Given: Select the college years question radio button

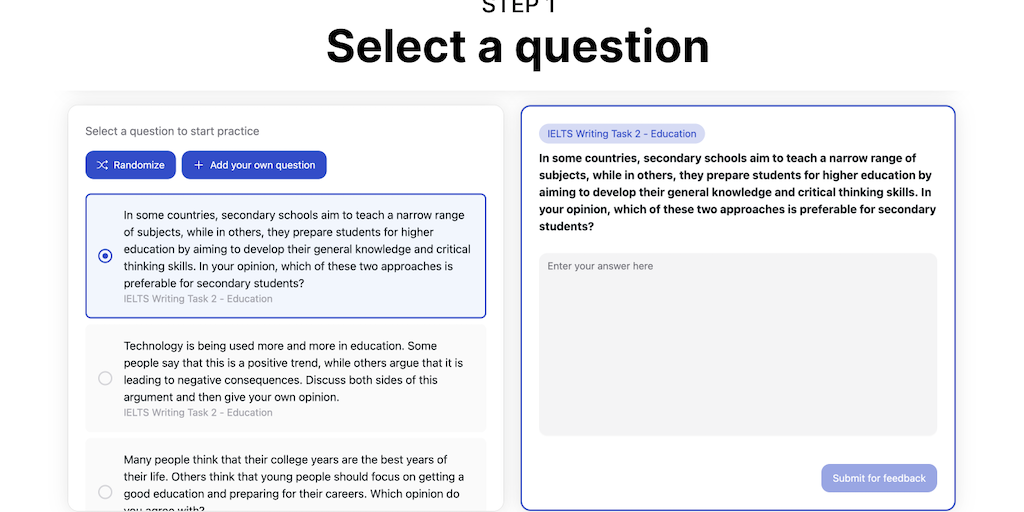Looking at the screenshot, I should tap(105, 491).
